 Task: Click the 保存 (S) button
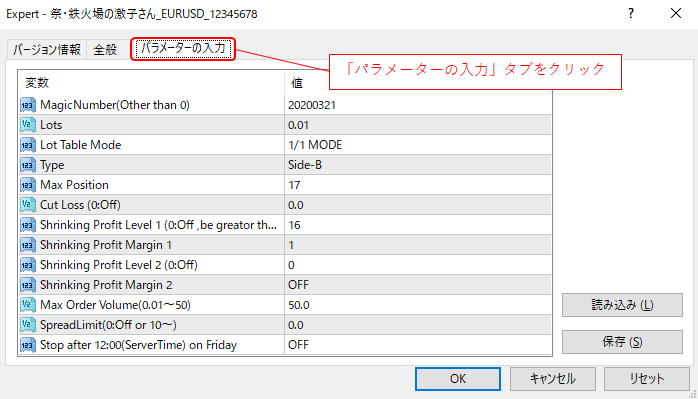pos(622,342)
